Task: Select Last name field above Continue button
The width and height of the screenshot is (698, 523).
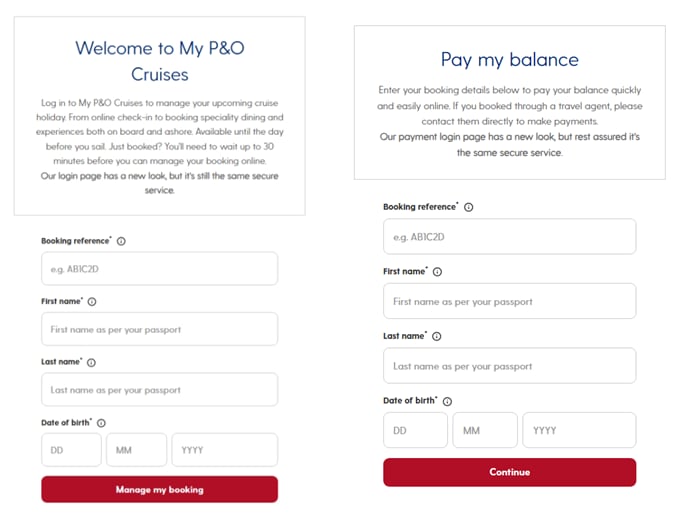Action: coord(509,365)
